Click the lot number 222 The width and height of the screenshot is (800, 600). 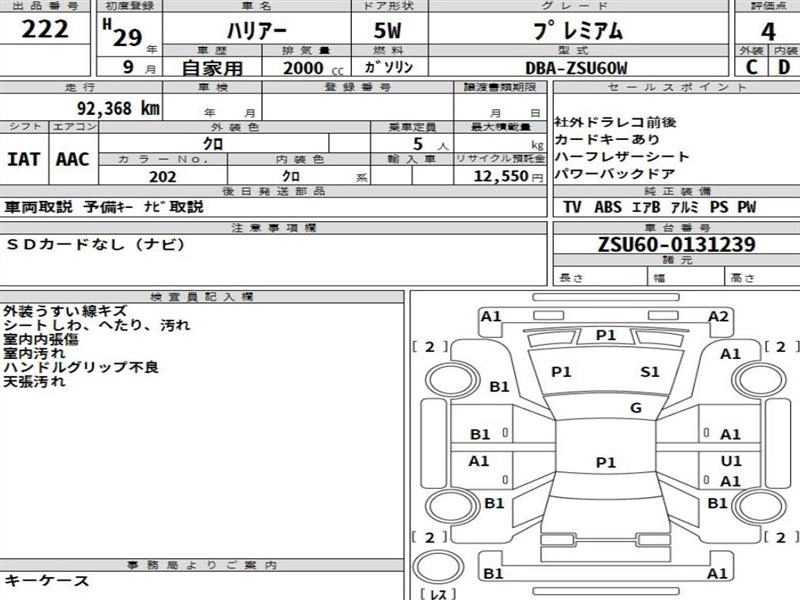click(x=44, y=29)
